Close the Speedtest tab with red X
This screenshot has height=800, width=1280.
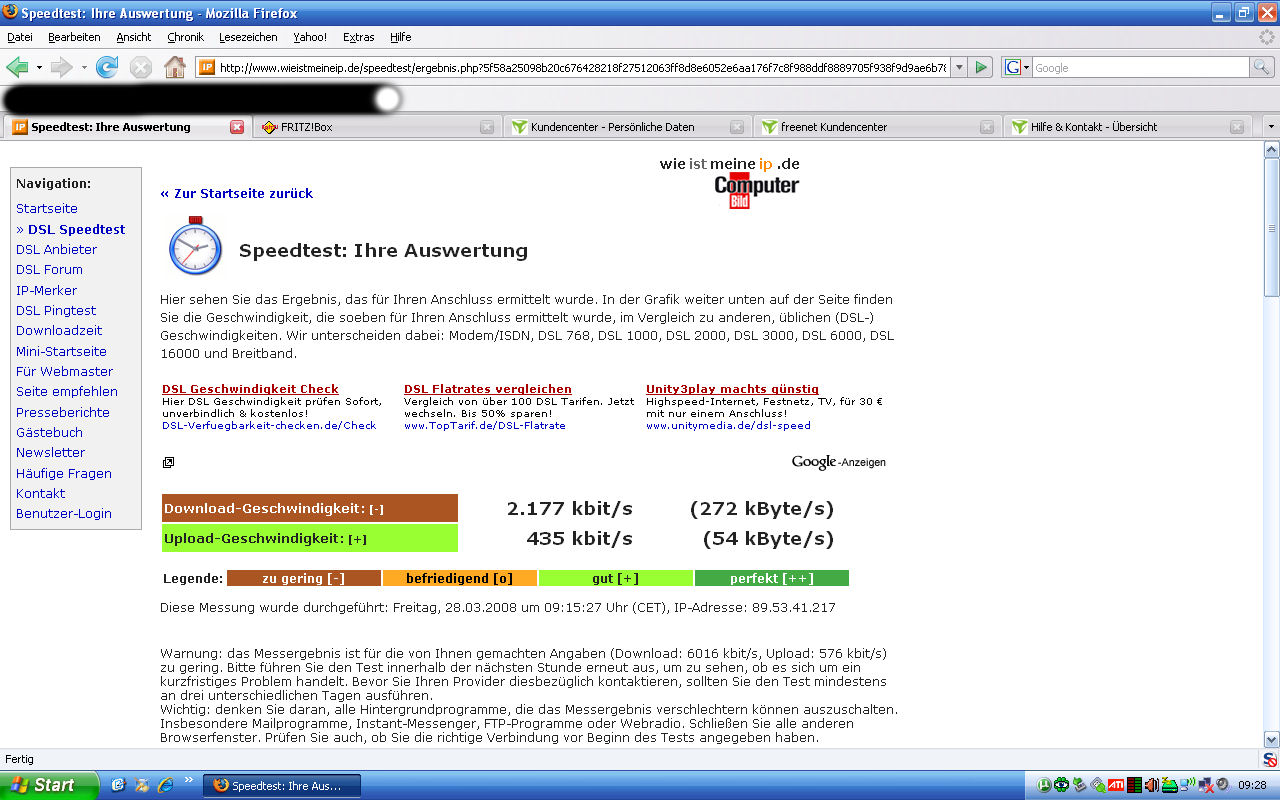point(237,127)
